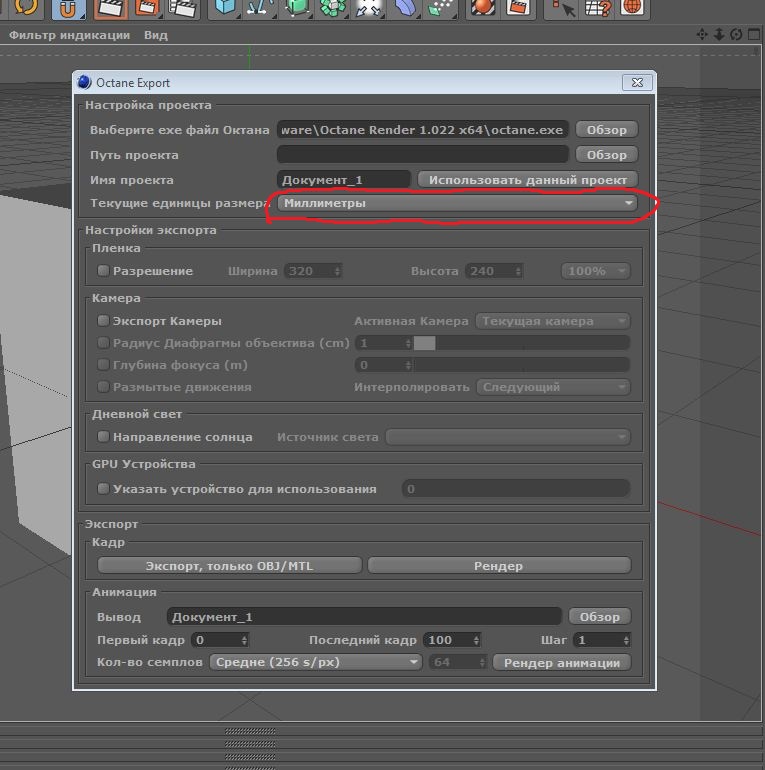Viewport: 765px width, 770px height.
Task: Click the Высота 240 stepper arrows
Action: [x=518, y=271]
